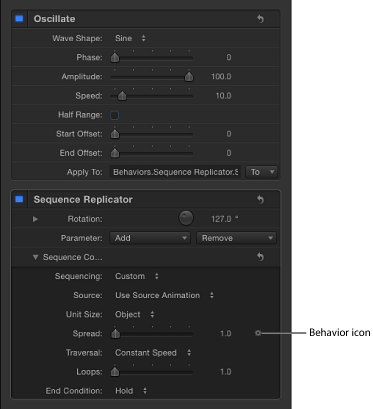Reset the Sequence Replicator behavior

[260, 200]
